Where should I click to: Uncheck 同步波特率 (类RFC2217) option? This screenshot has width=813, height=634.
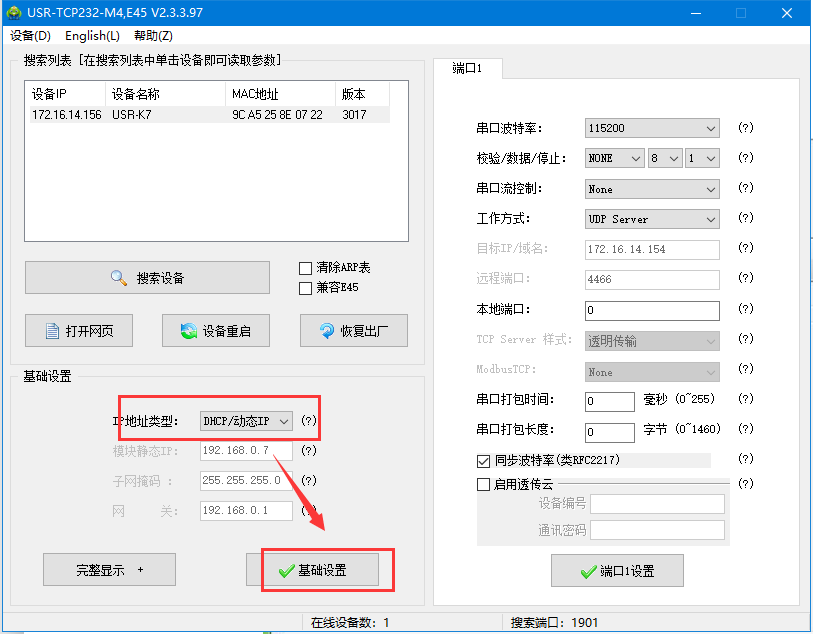484,461
